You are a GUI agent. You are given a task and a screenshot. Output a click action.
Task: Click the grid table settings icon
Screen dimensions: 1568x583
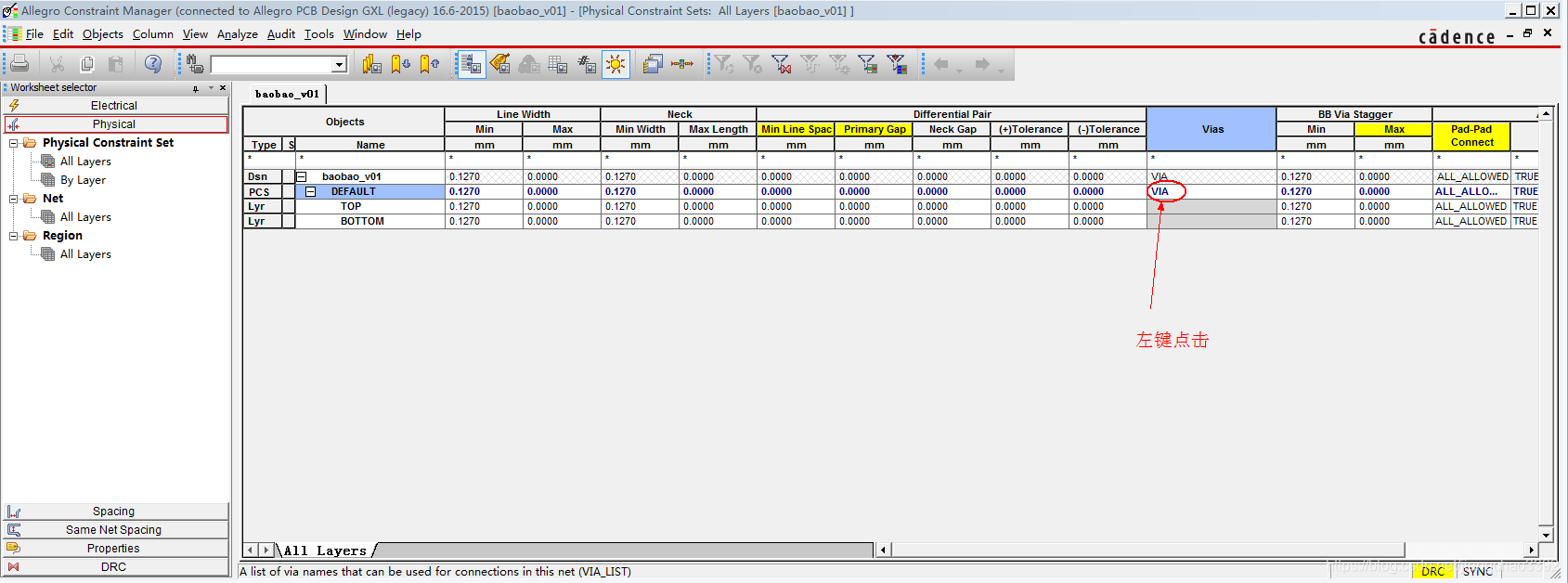pyautogui.click(x=558, y=64)
